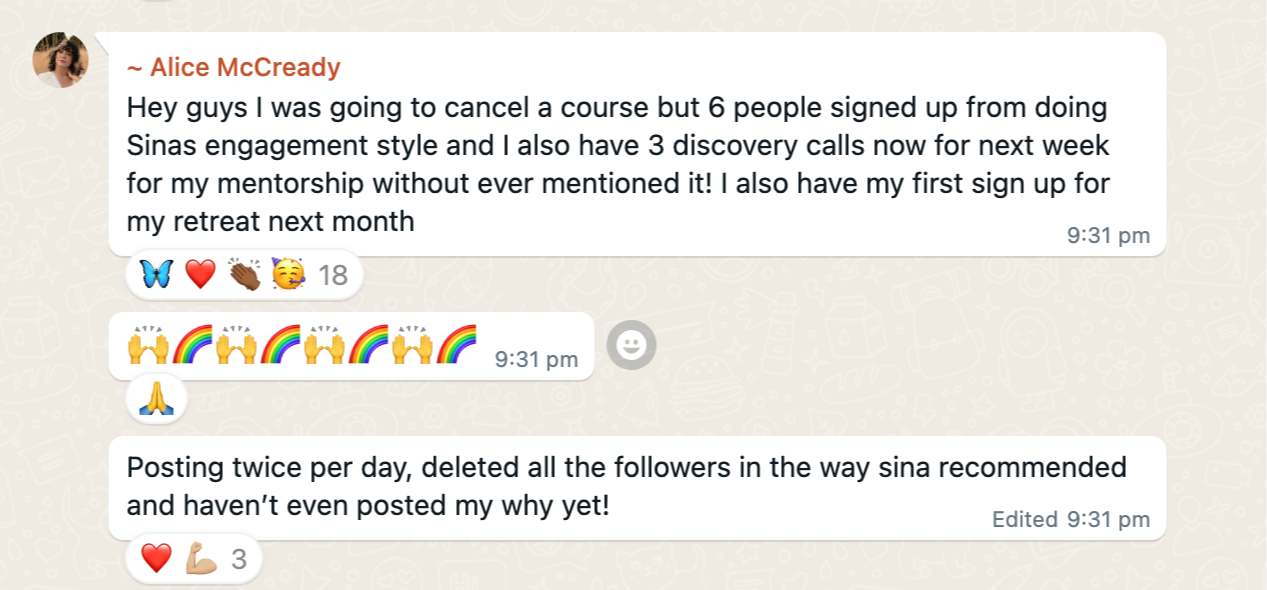Click the clapping hands reaction emoji

coord(245,273)
